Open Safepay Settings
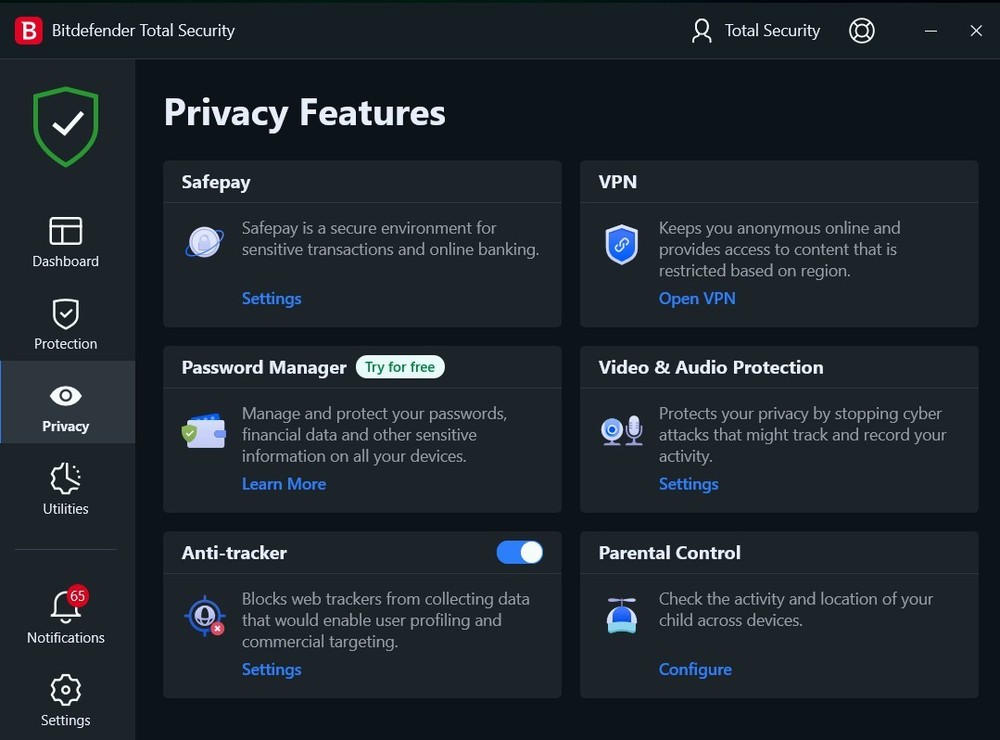This screenshot has height=740, width=1000. [271, 298]
